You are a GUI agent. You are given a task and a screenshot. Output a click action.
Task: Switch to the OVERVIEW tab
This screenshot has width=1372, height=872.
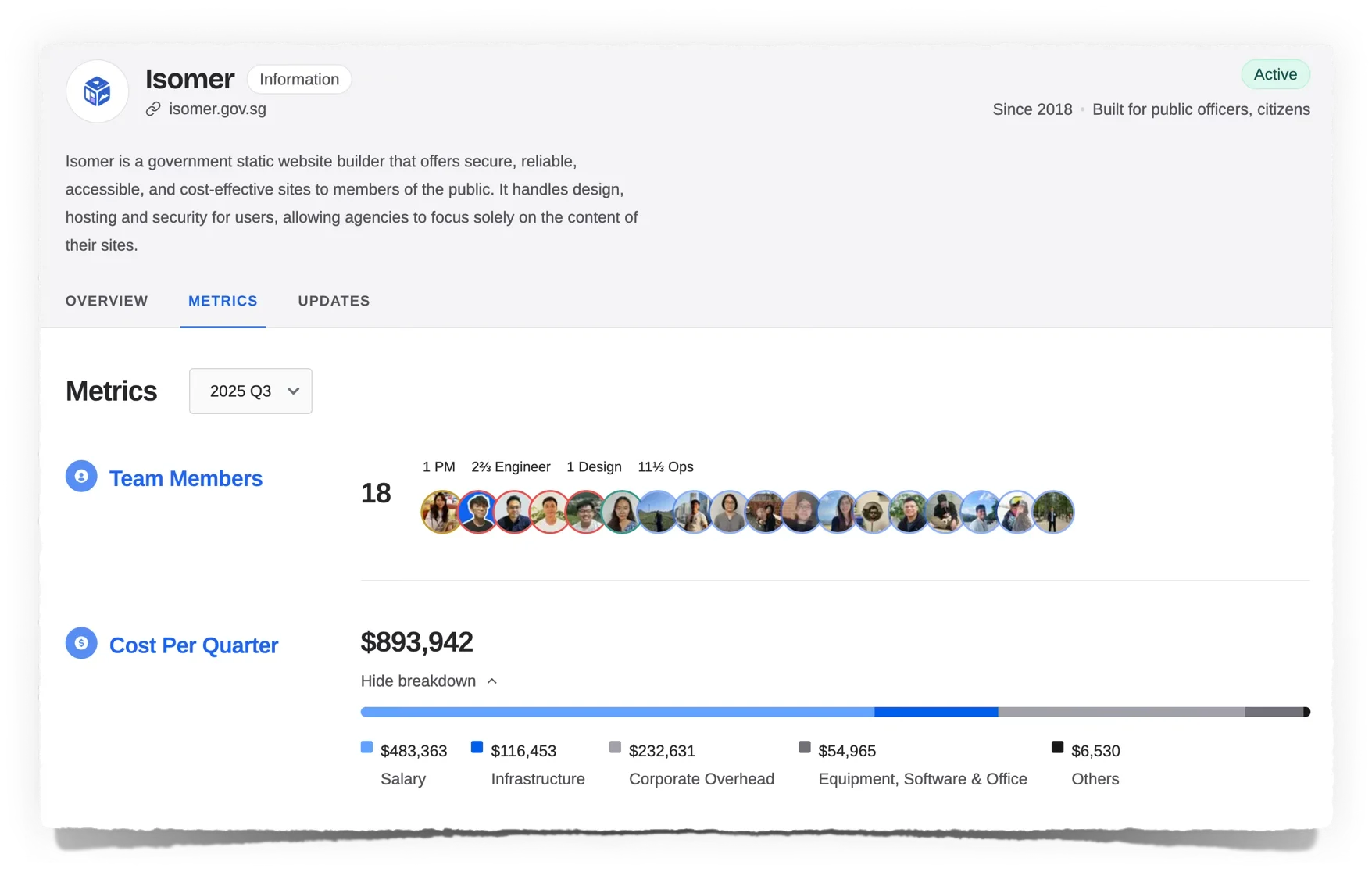click(x=107, y=301)
